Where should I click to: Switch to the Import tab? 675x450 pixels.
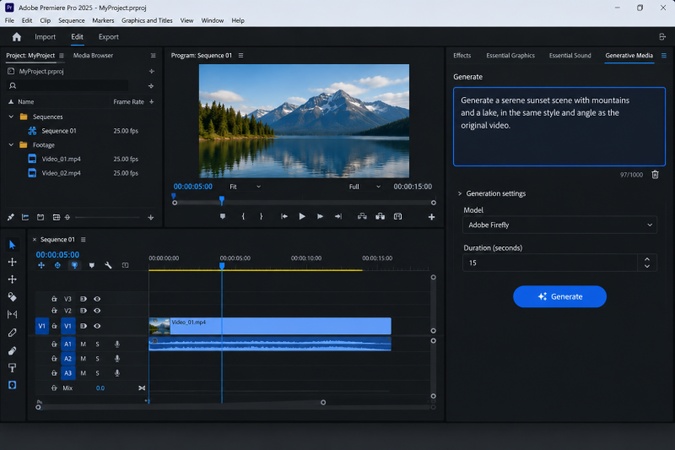(x=45, y=37)
